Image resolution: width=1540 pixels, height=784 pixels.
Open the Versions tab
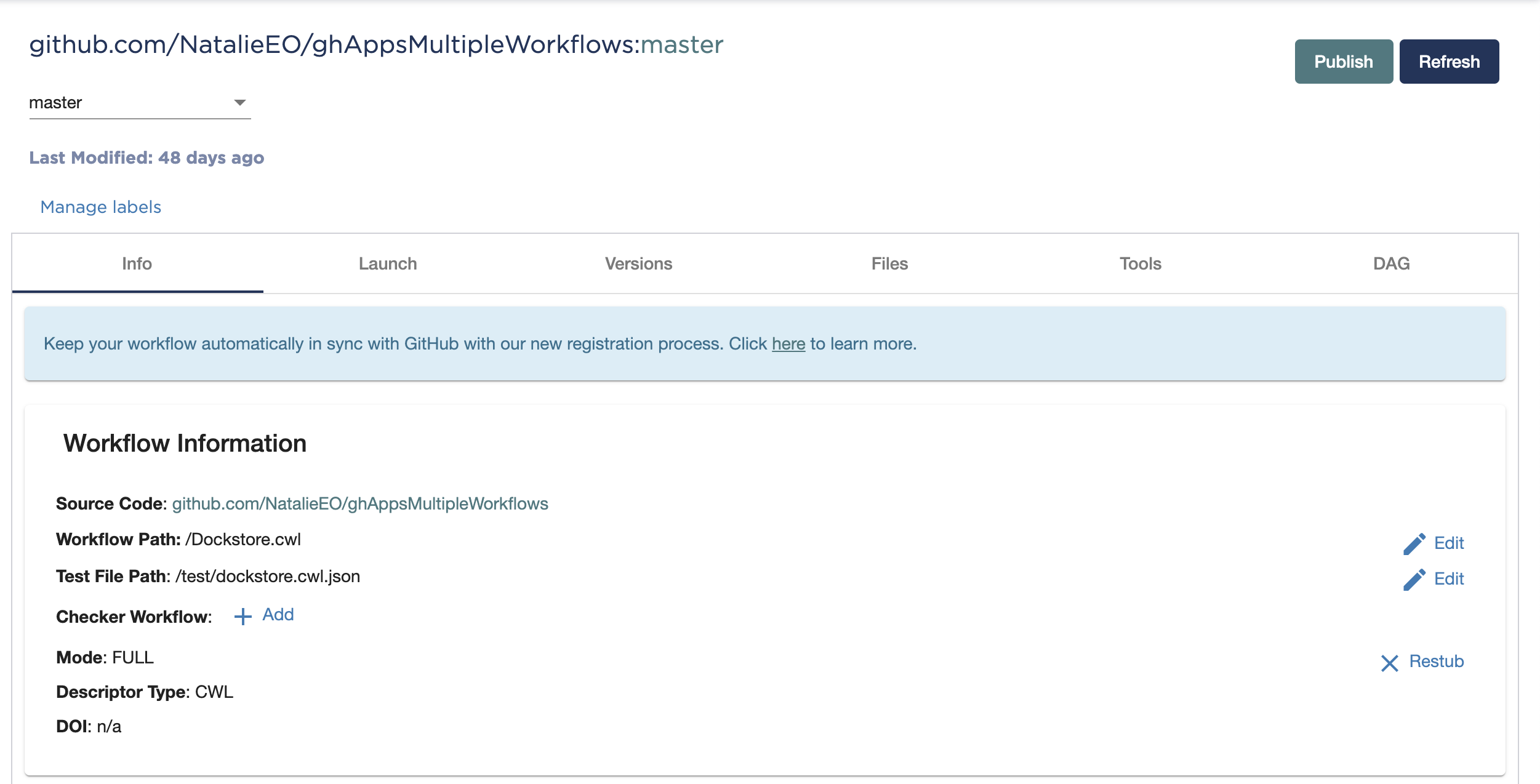(638, 263)
